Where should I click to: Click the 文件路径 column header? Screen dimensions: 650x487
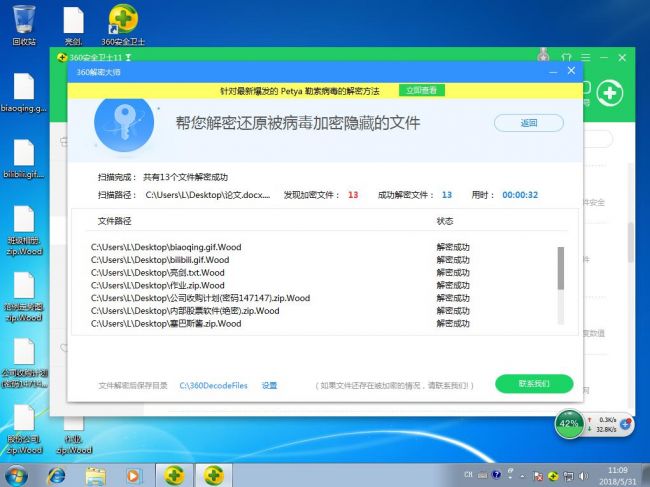point(114,221)
